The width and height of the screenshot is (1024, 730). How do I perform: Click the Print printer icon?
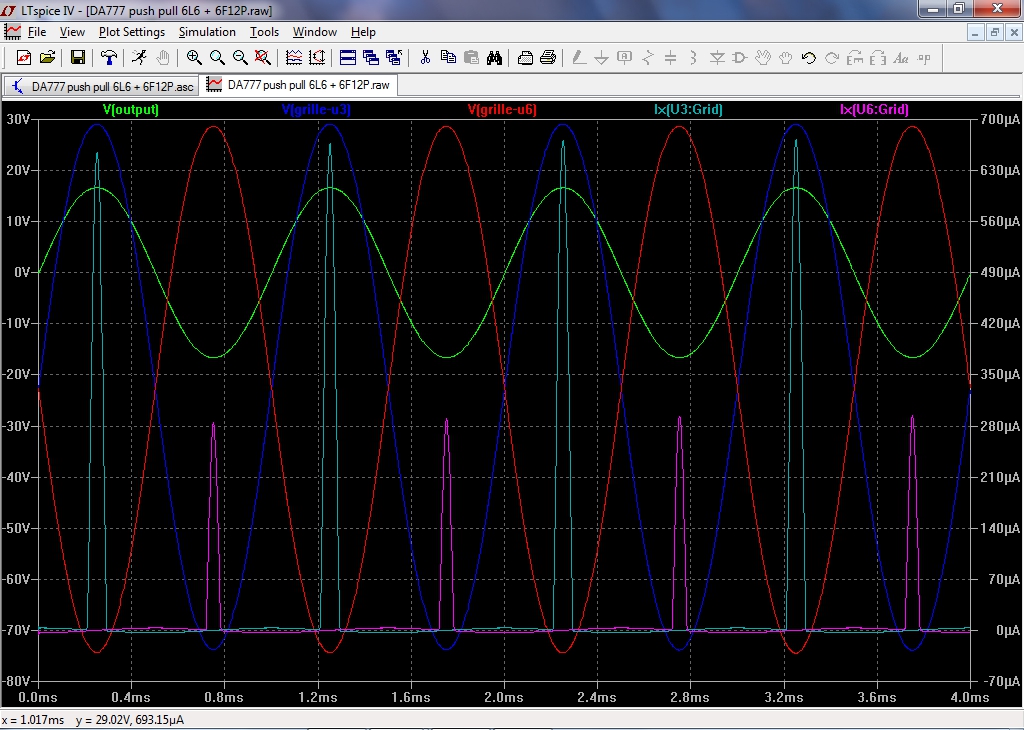(x=548, y=58)
